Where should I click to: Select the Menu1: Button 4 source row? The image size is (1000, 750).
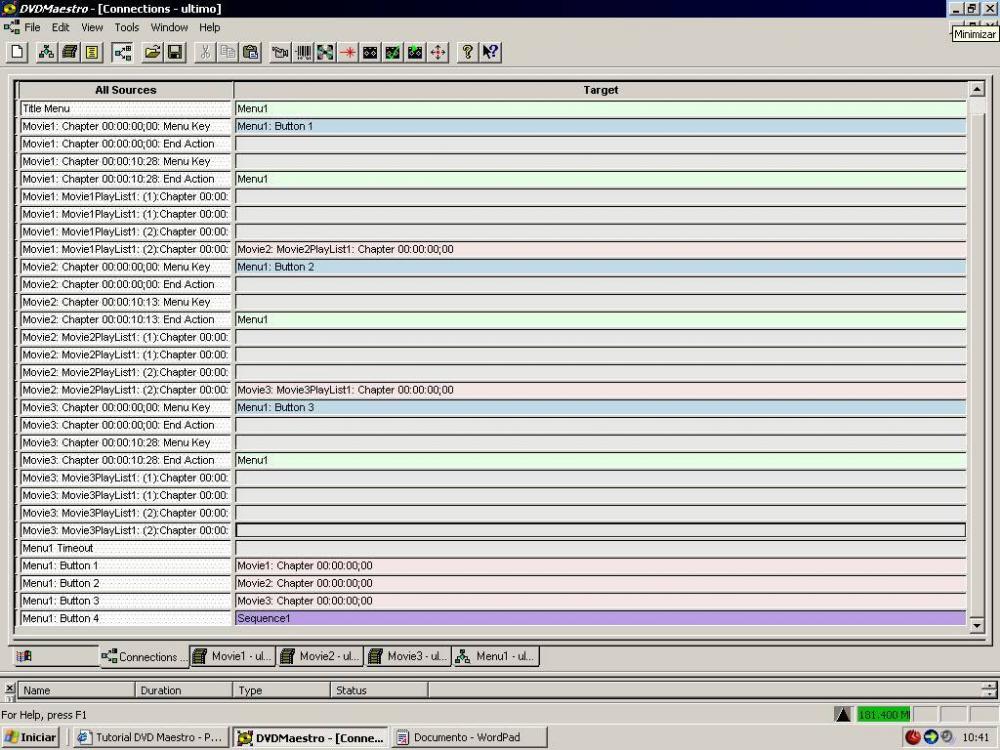126,619
